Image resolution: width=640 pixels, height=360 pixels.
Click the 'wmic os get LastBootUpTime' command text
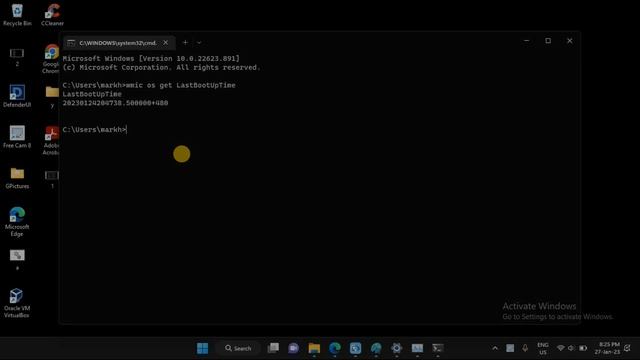(x=181, y=85)
